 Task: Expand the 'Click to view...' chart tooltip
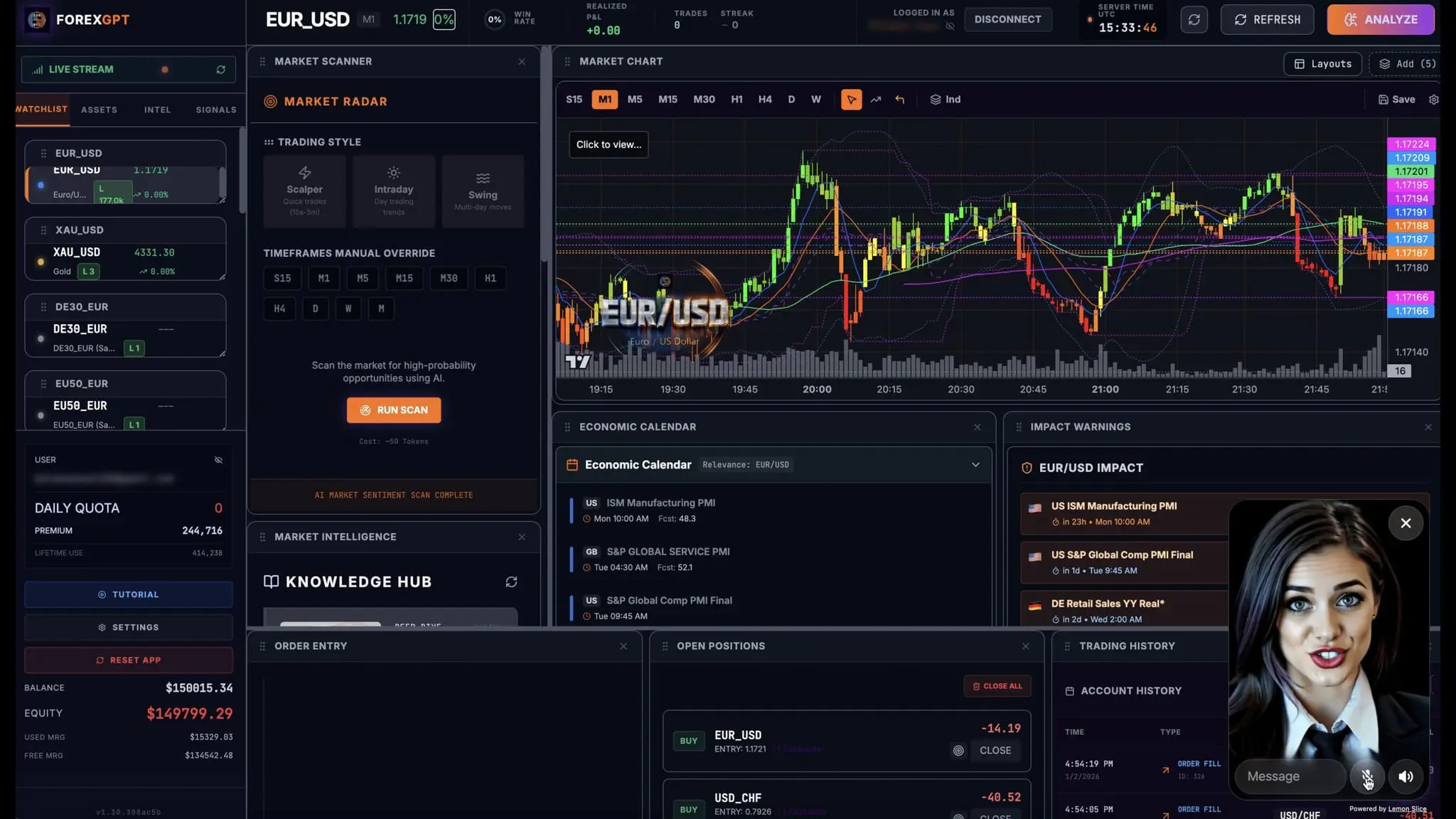coord(609,144)
